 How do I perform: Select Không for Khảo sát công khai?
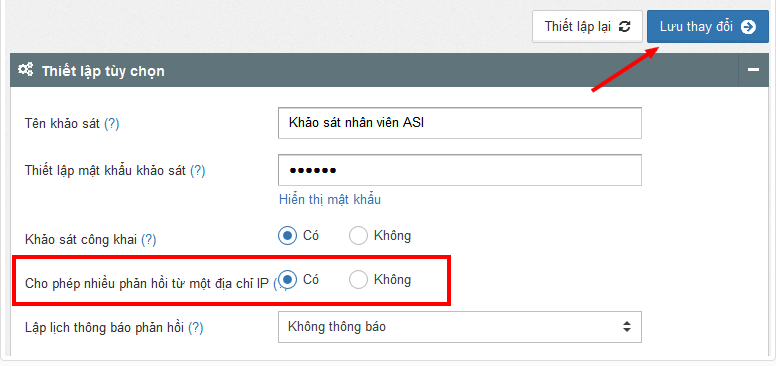[358, 236]
